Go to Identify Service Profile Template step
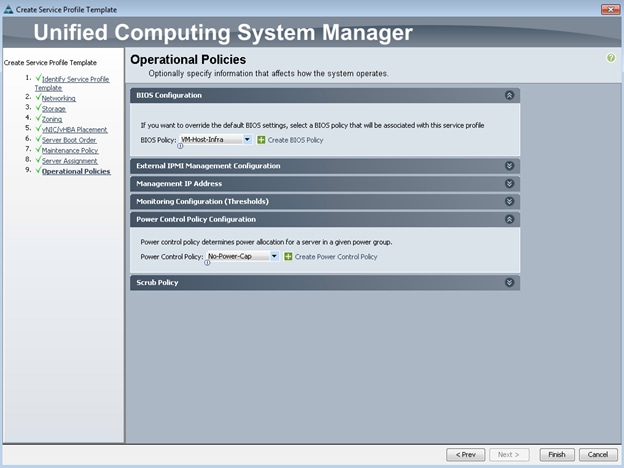624x468 pixels. [x=72, y=83]
